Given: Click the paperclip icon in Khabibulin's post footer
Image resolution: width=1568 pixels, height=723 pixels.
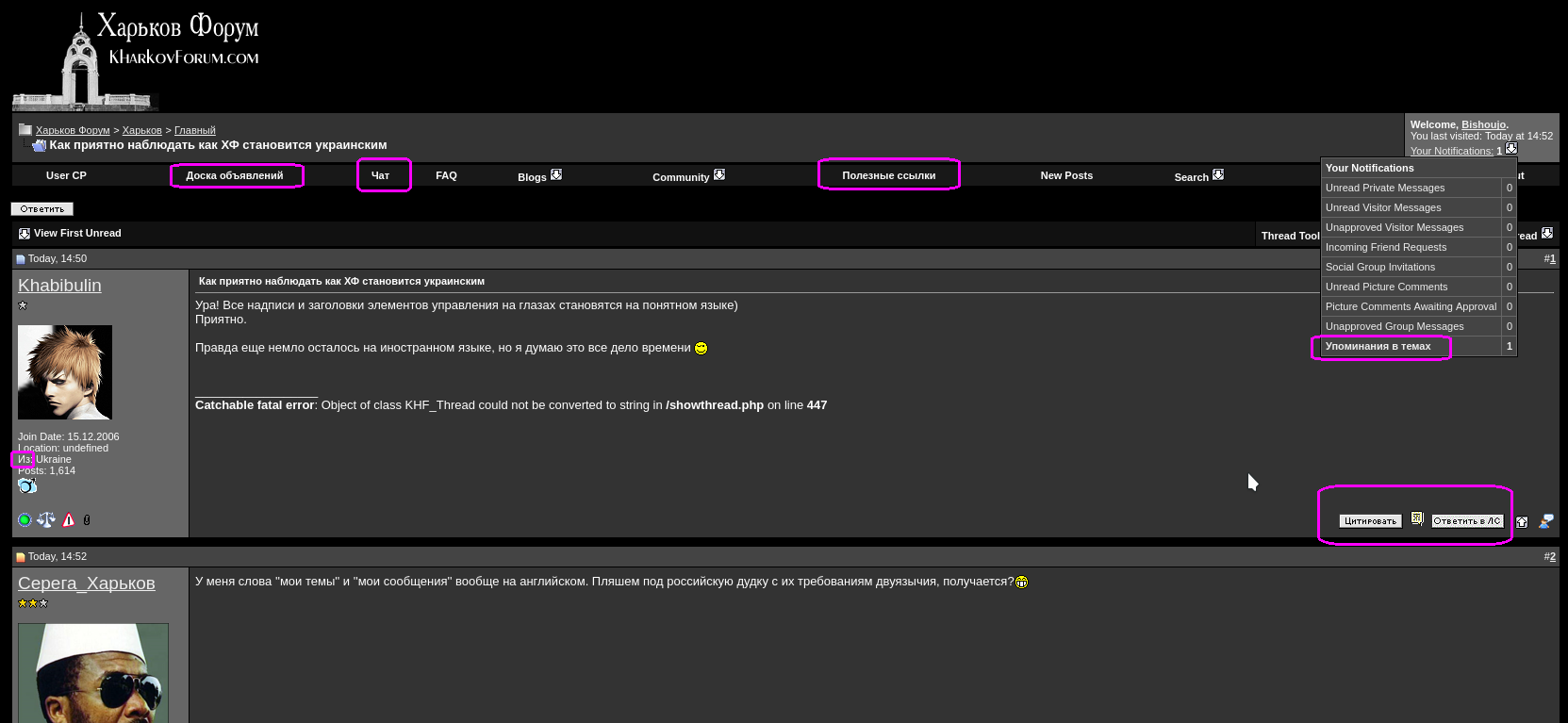Looking at the screenshot, I should [x=87, y=519].
